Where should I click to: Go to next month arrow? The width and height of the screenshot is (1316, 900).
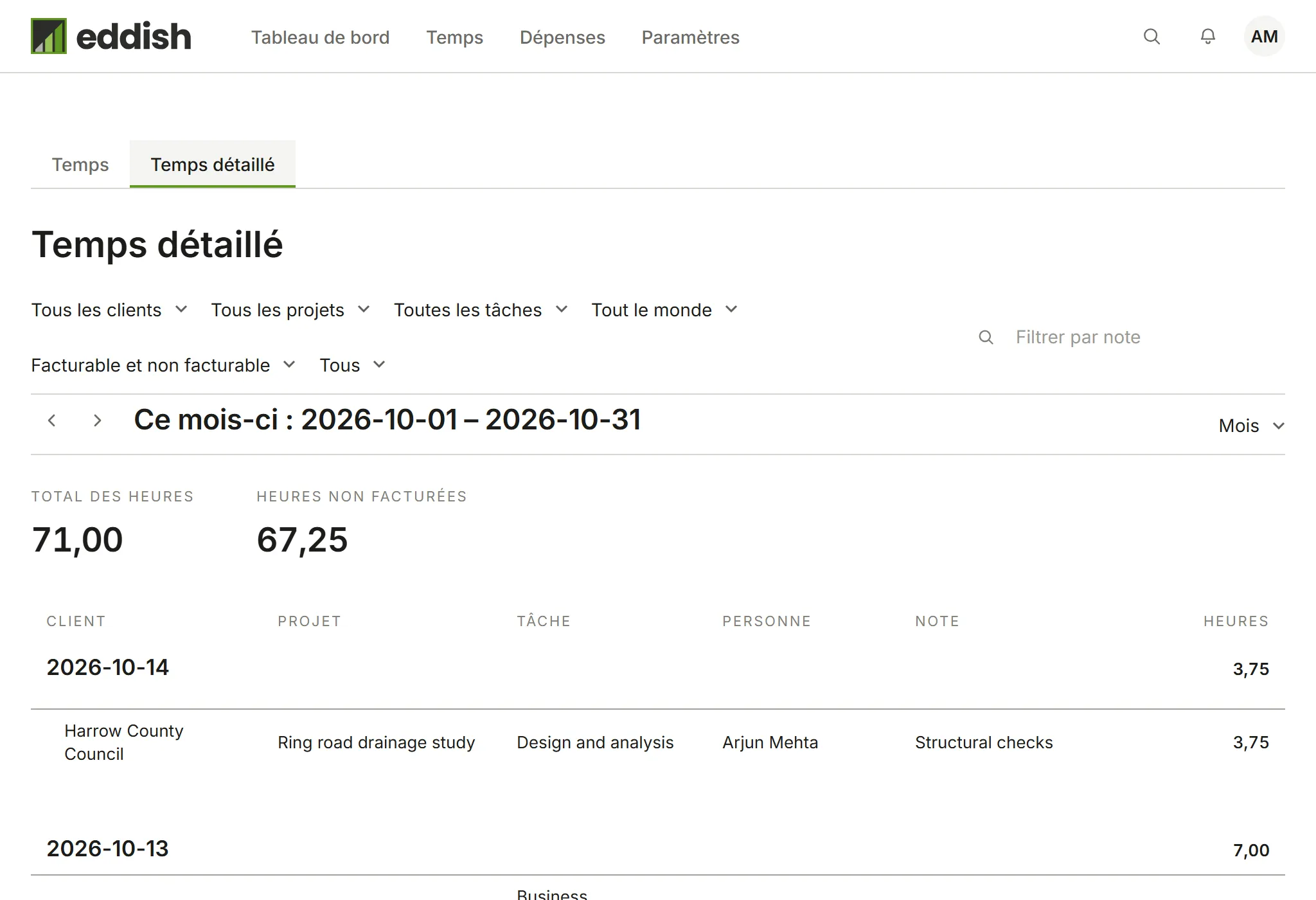tap(97, 420)
